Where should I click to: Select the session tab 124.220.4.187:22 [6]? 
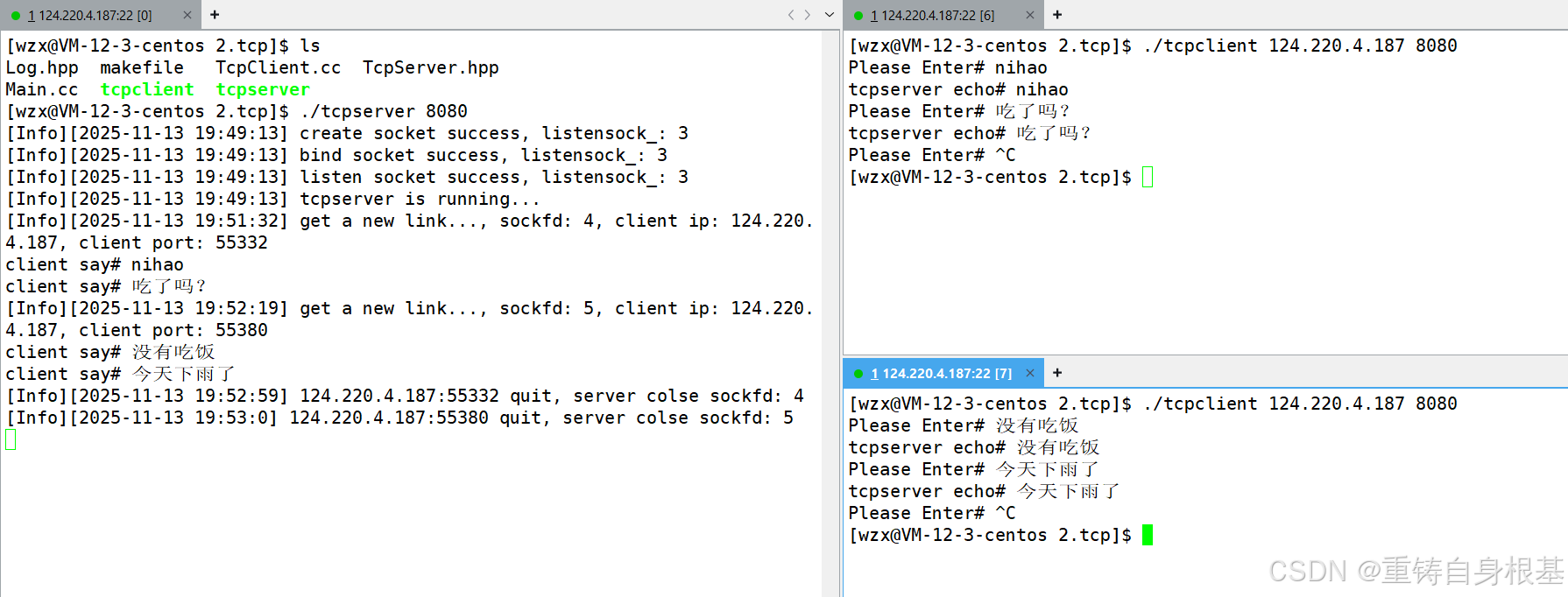(943, 15)
